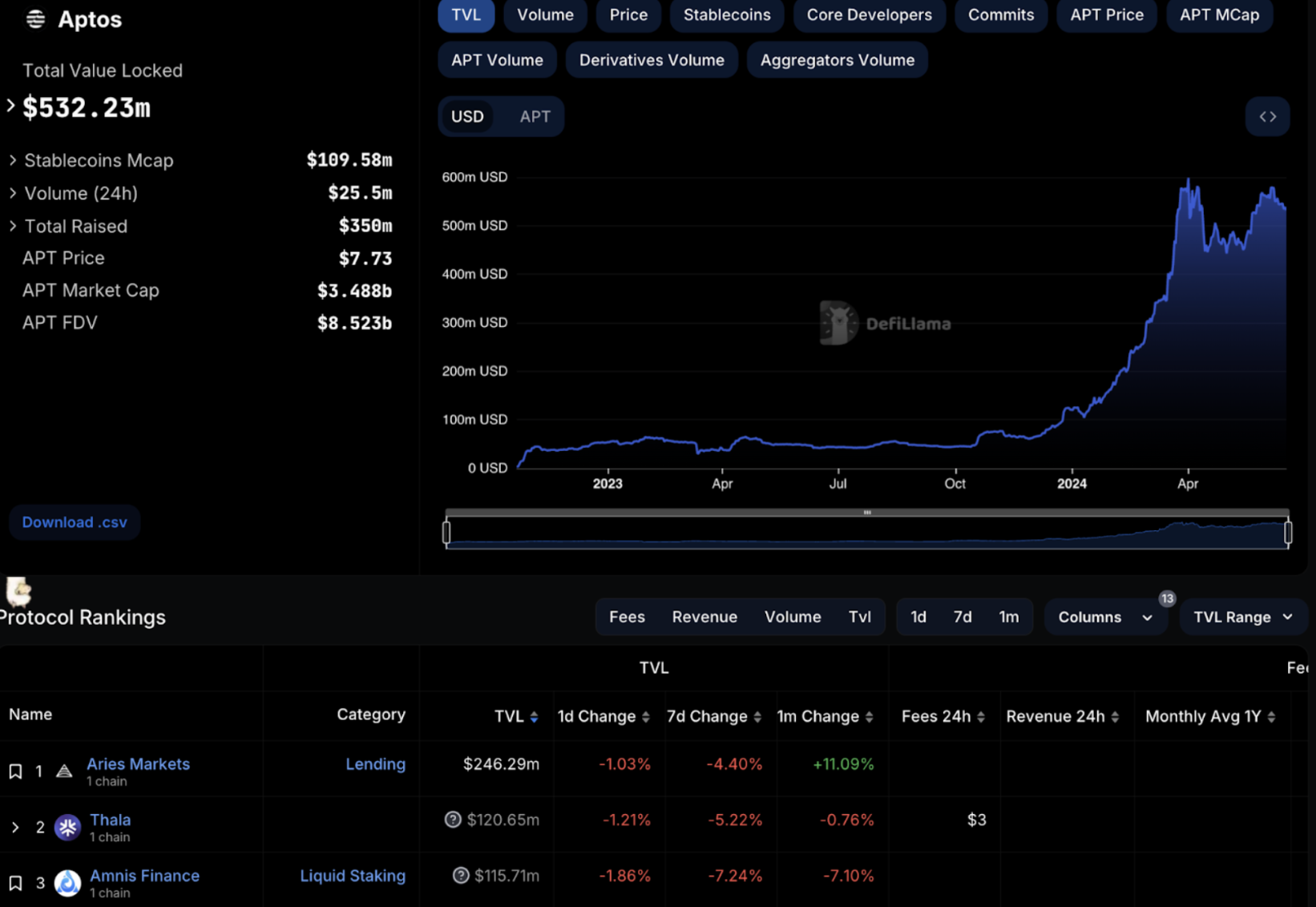The image size is (1316, 907).
Task: Bookmark the Amnis Finance protocol
Action: pyautogui.click(x=15, y=883)
